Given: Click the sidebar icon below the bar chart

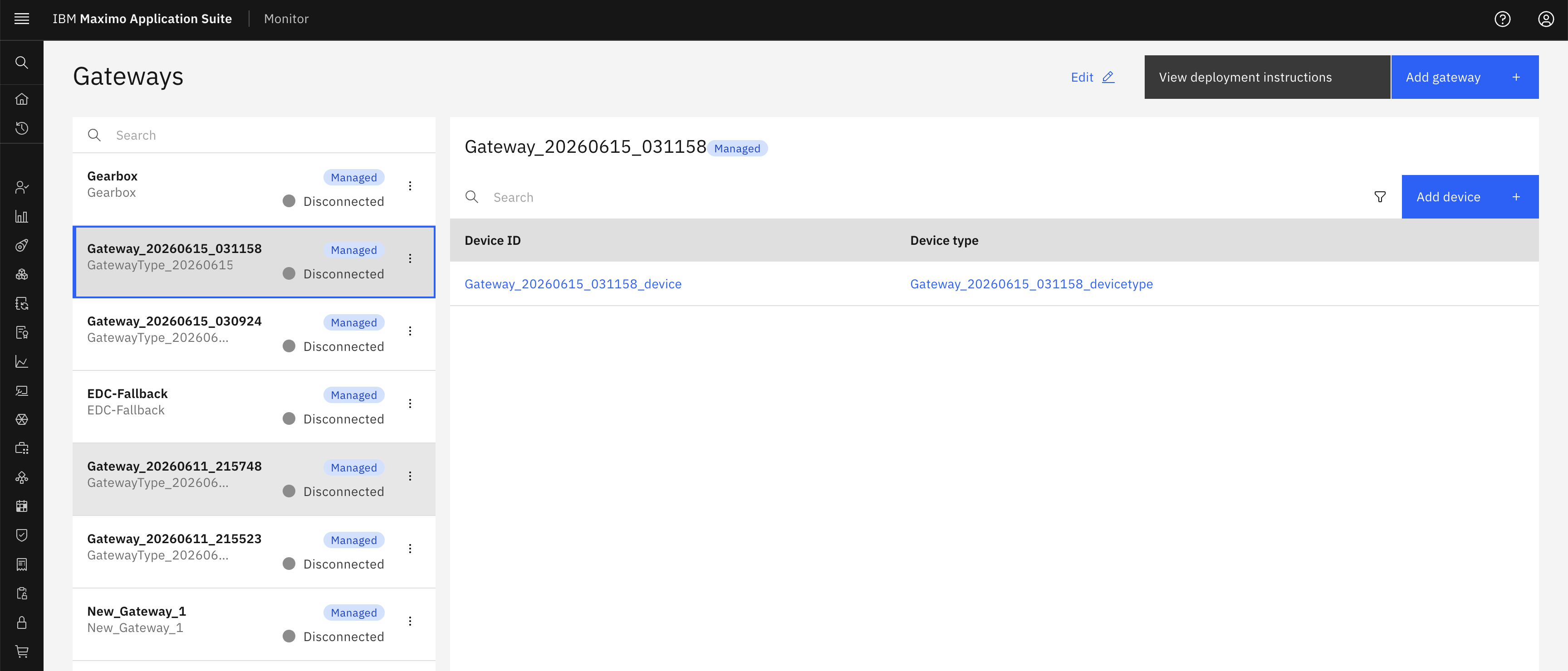Looking at the screenshot, I should click(22, 245).
